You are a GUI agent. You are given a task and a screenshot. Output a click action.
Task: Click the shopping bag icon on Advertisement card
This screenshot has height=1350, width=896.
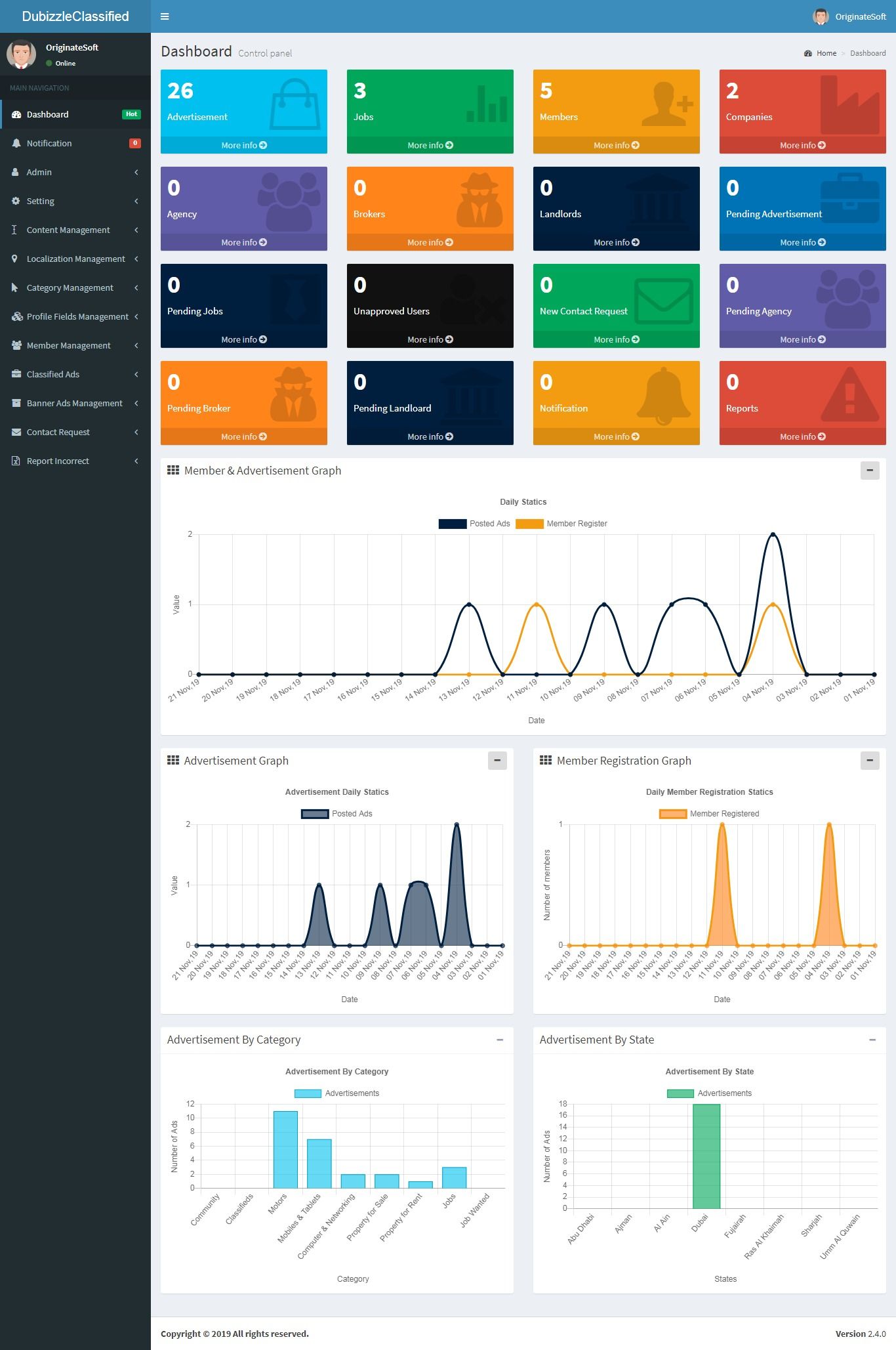point(295,104)
